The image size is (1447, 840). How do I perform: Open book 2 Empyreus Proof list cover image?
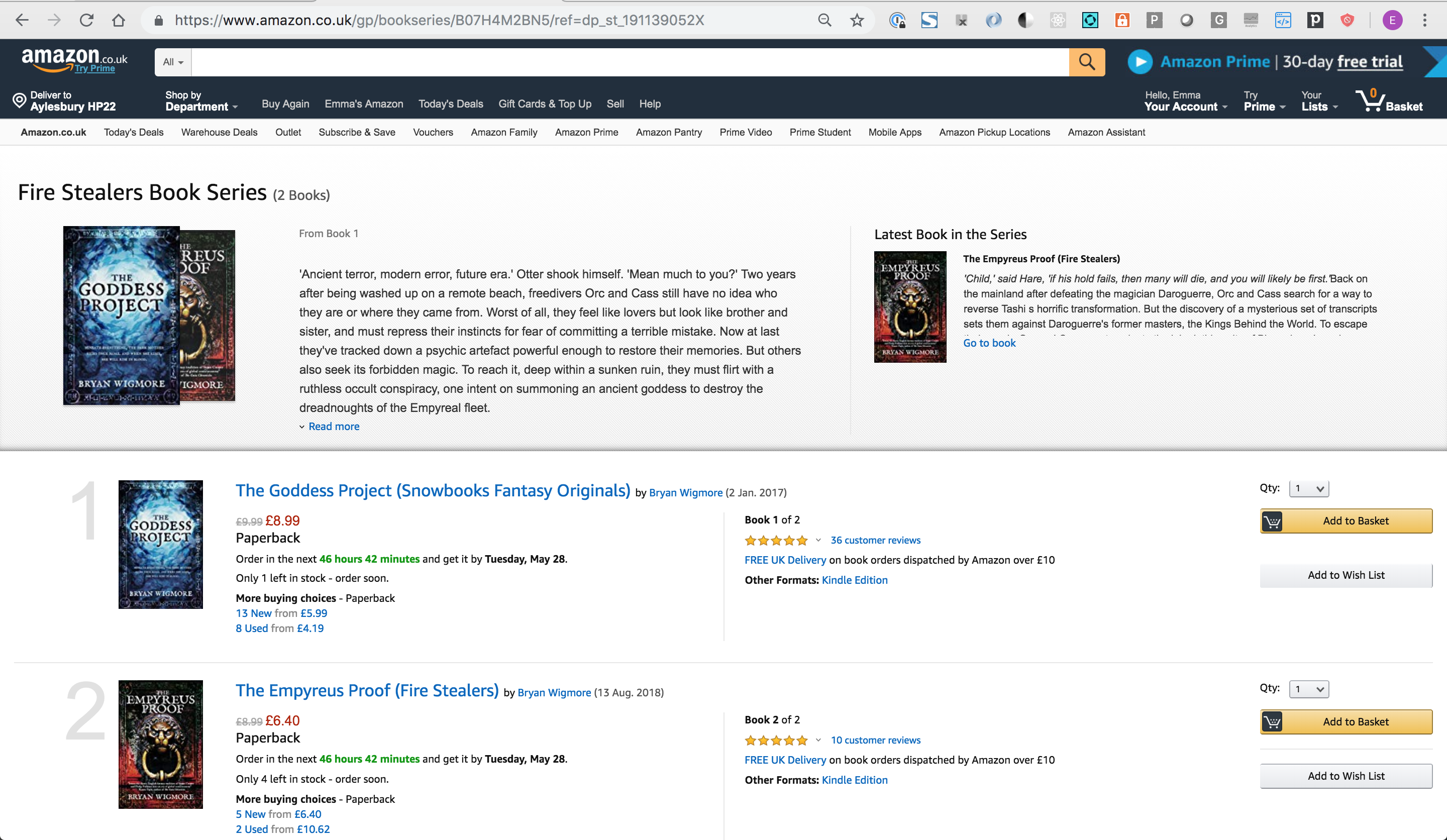point(160,744)
